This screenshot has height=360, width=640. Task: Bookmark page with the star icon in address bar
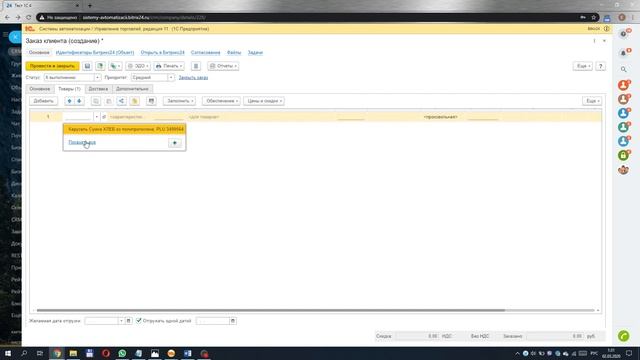point(593,18)
